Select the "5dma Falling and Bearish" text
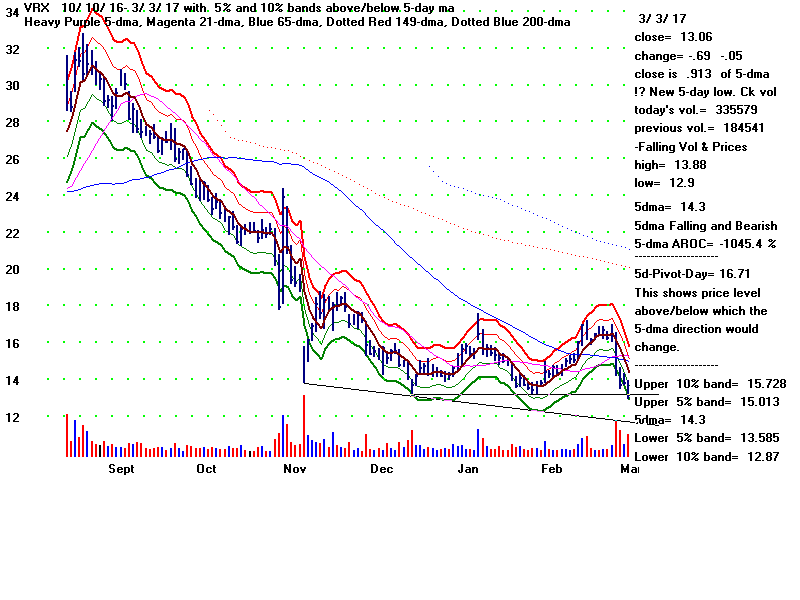Viewport: 800px width, 600px height. [x=705, y=226]
